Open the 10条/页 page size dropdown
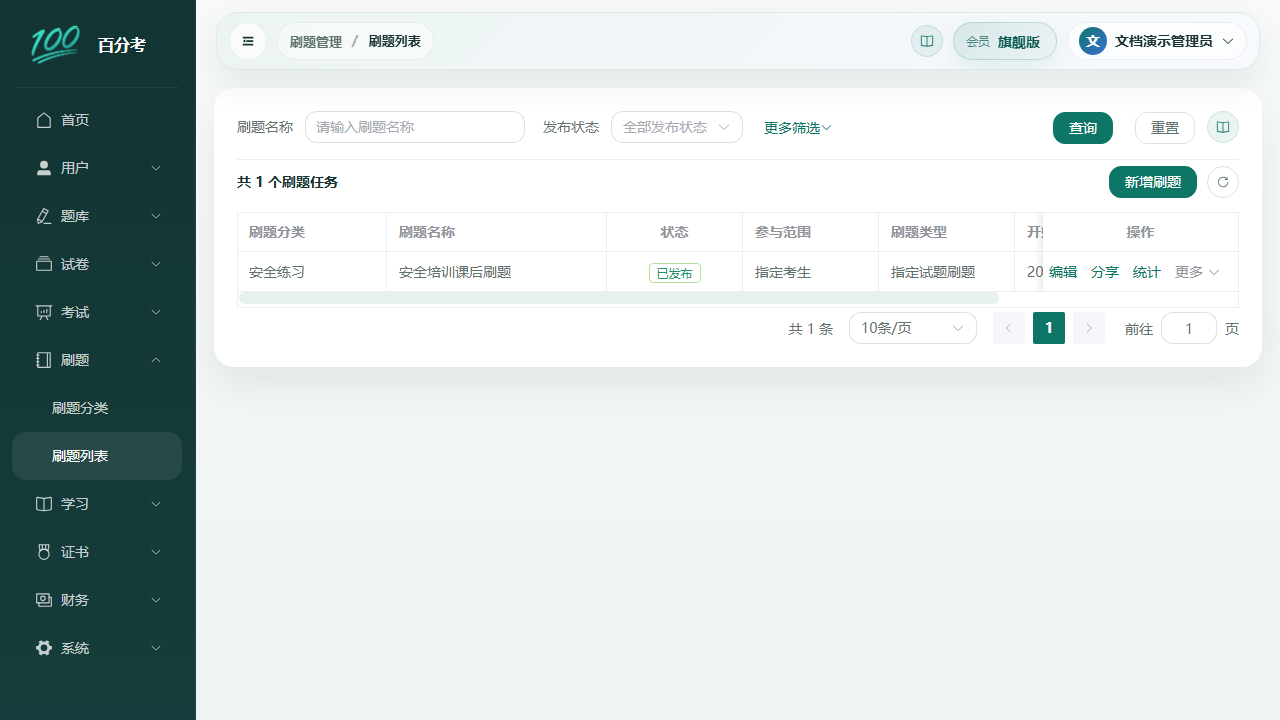 pos(913,328)
